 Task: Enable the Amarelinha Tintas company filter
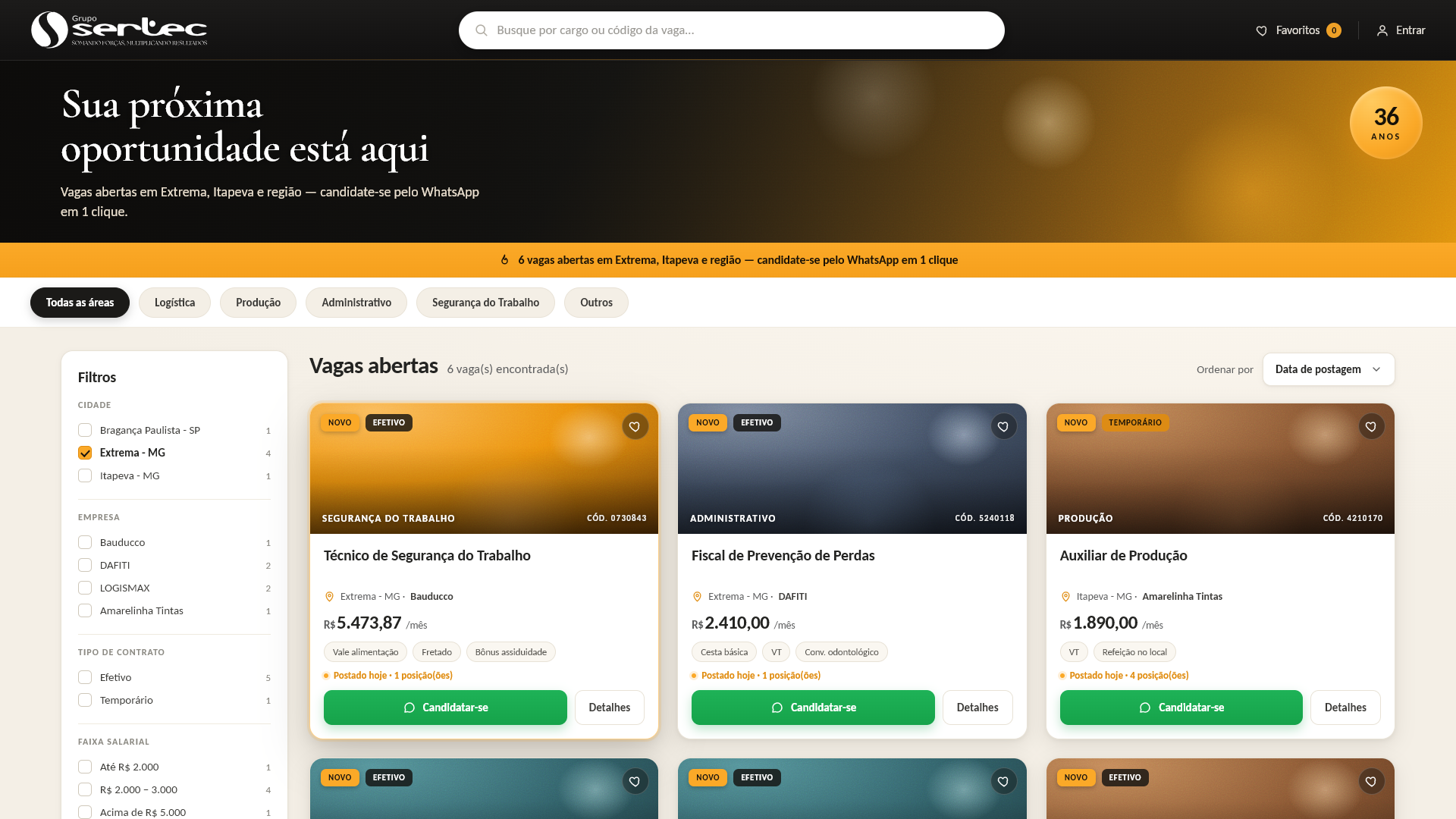(85, 610)
